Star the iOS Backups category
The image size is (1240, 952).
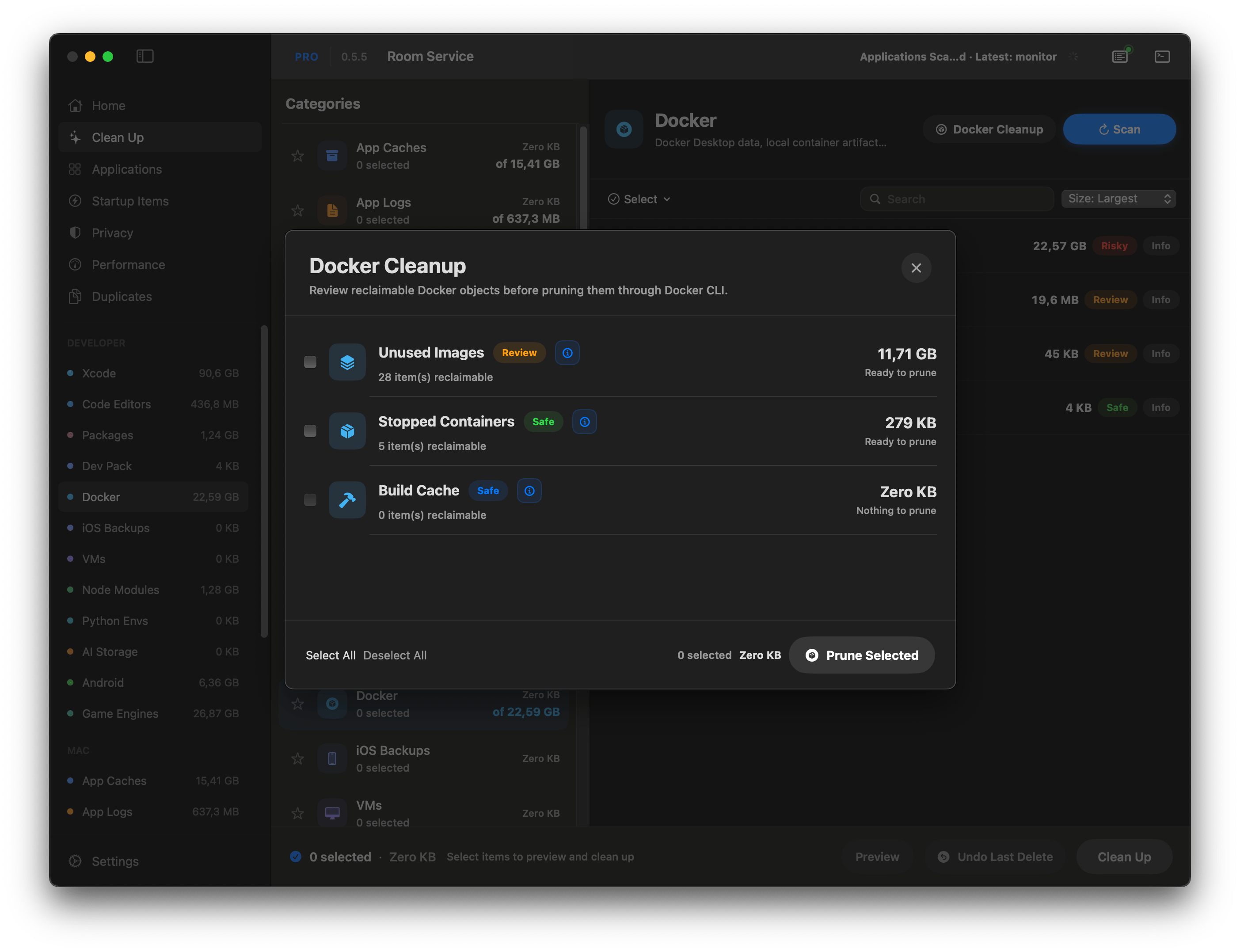(x=297, y=759)
